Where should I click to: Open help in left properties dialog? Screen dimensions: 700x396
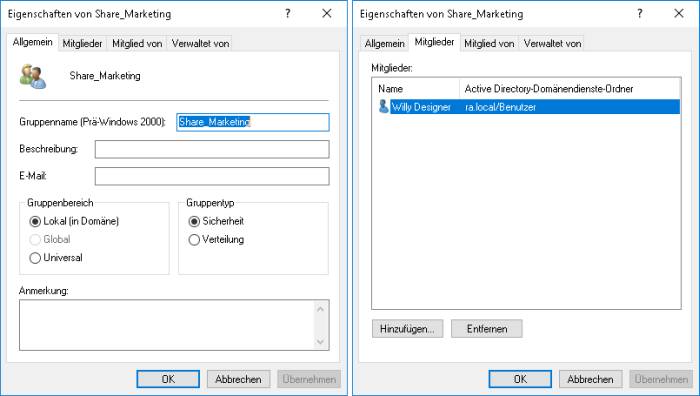coord(288,13)
